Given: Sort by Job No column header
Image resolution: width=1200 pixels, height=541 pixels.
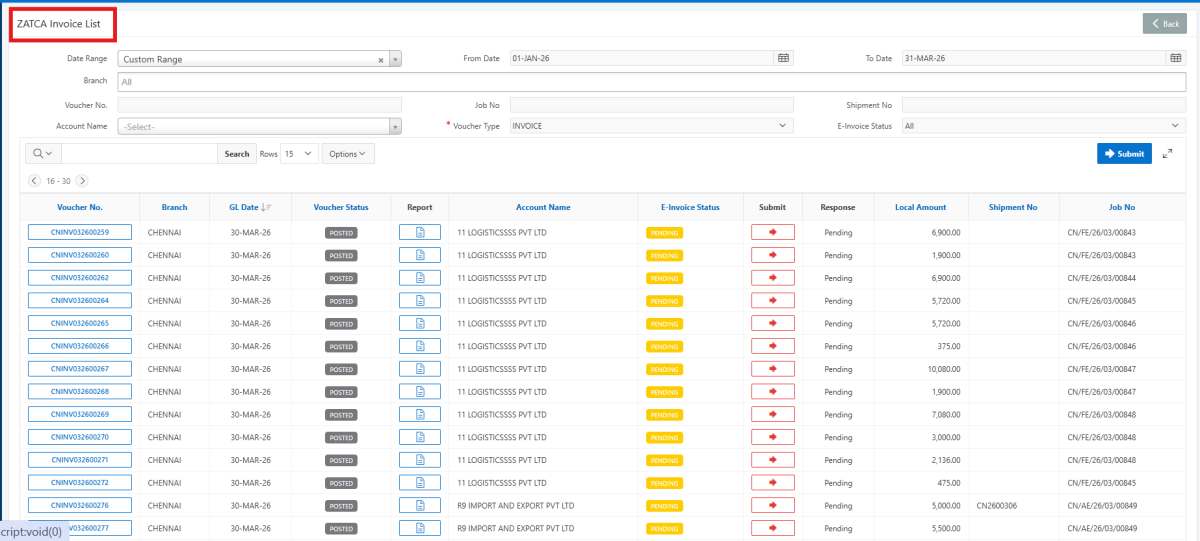Looking at the screenshot, I should [x=1122, y=207].
